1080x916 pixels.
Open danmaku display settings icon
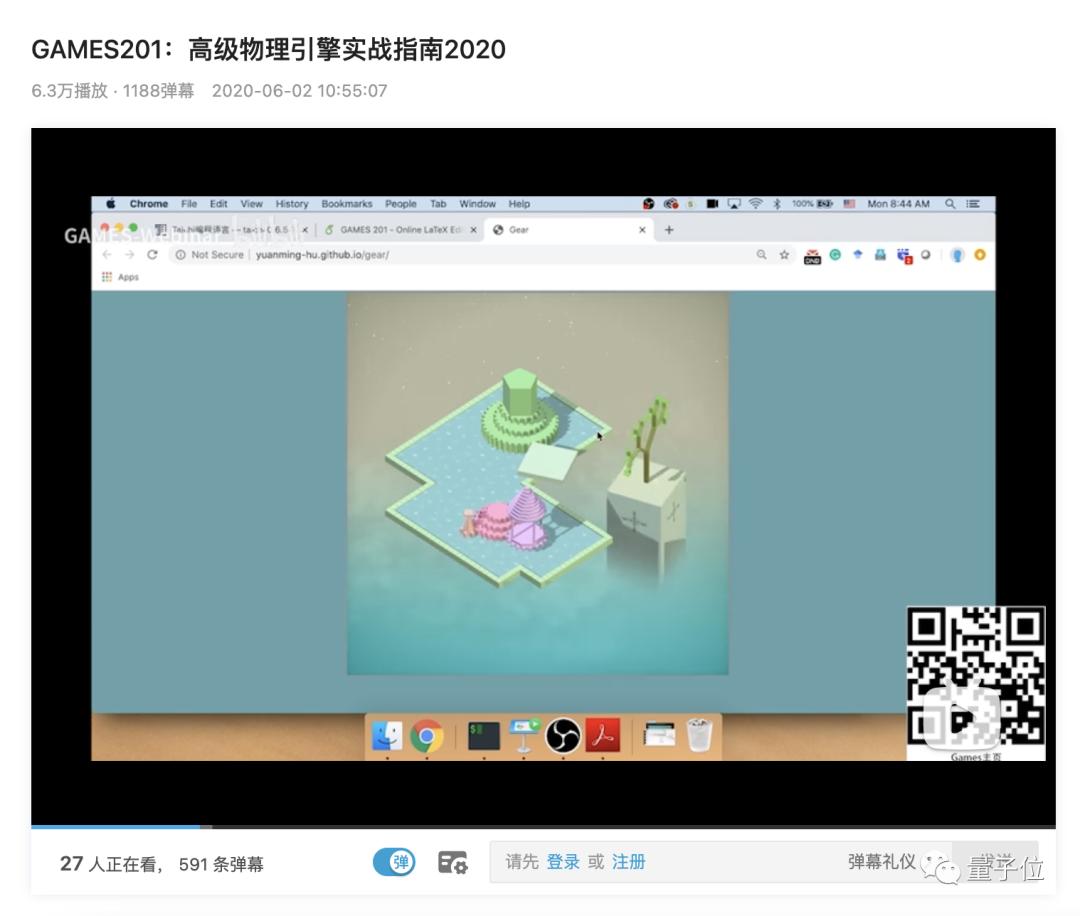pyautogui.click(x=453, y=862)
